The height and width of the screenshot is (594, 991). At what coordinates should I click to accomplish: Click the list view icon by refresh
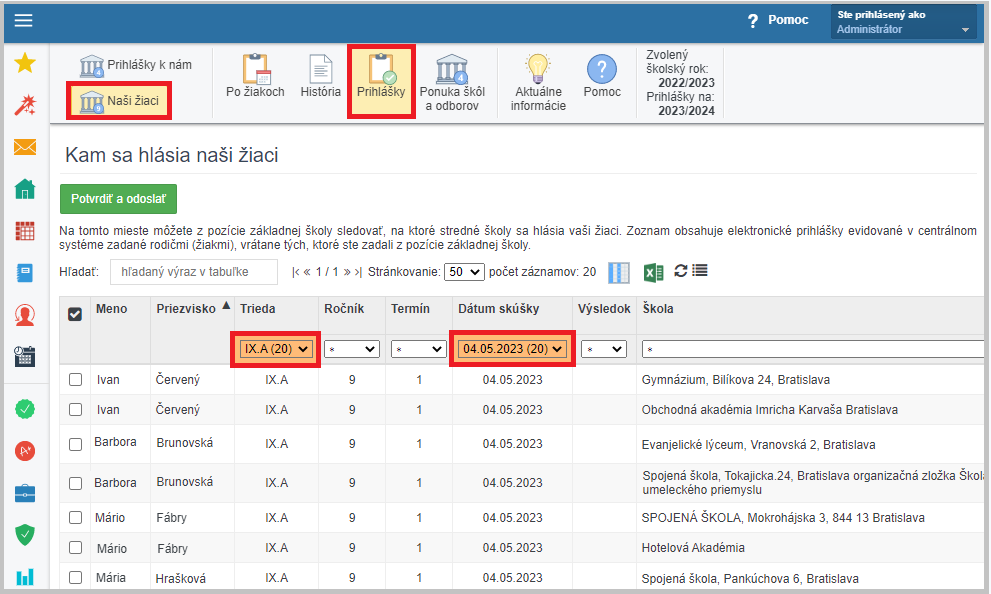pyautogui.click(x=700, y=271)
